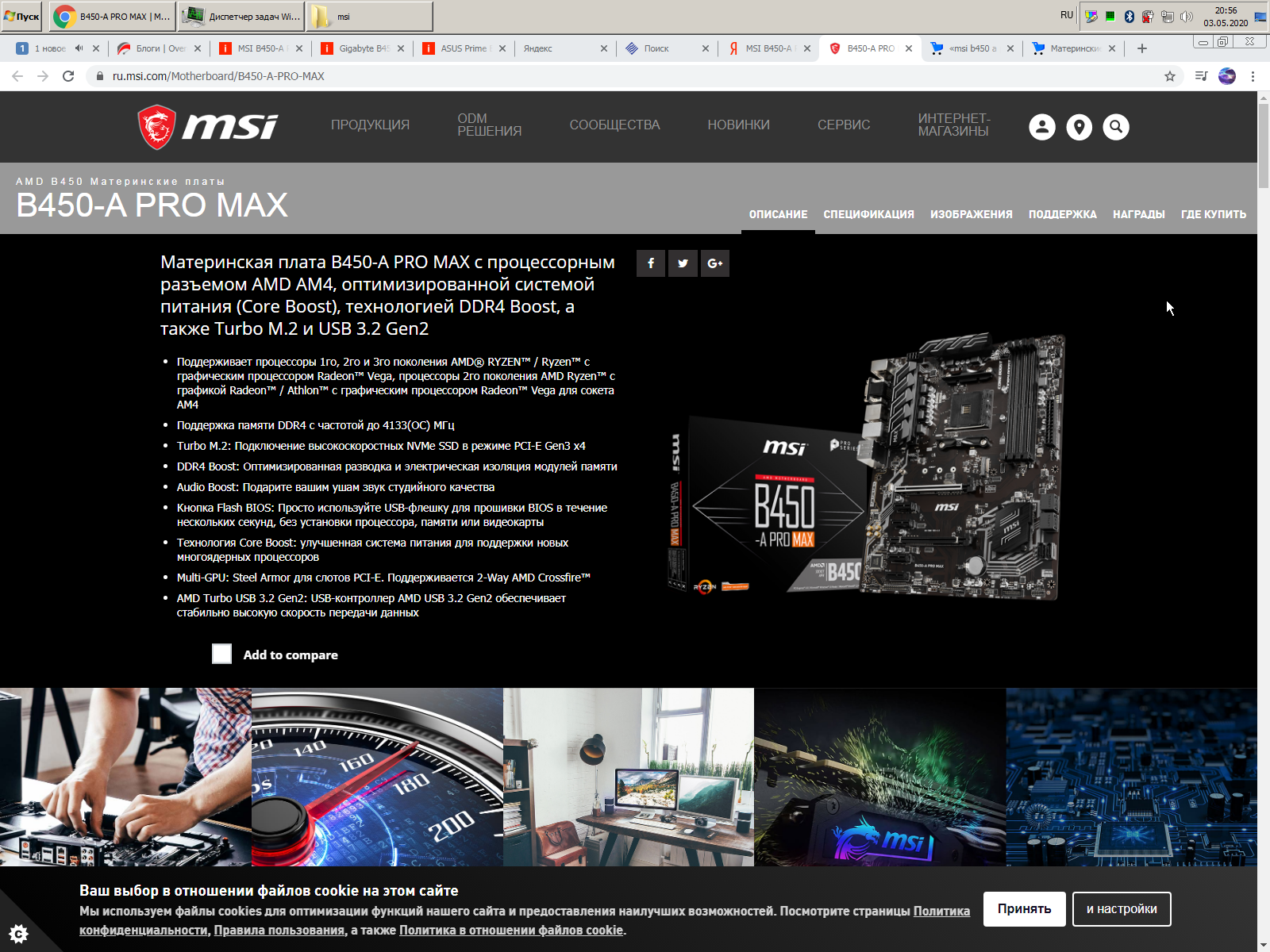
Task: Open the site search magnifier icon
Action: coord(1115,127)
